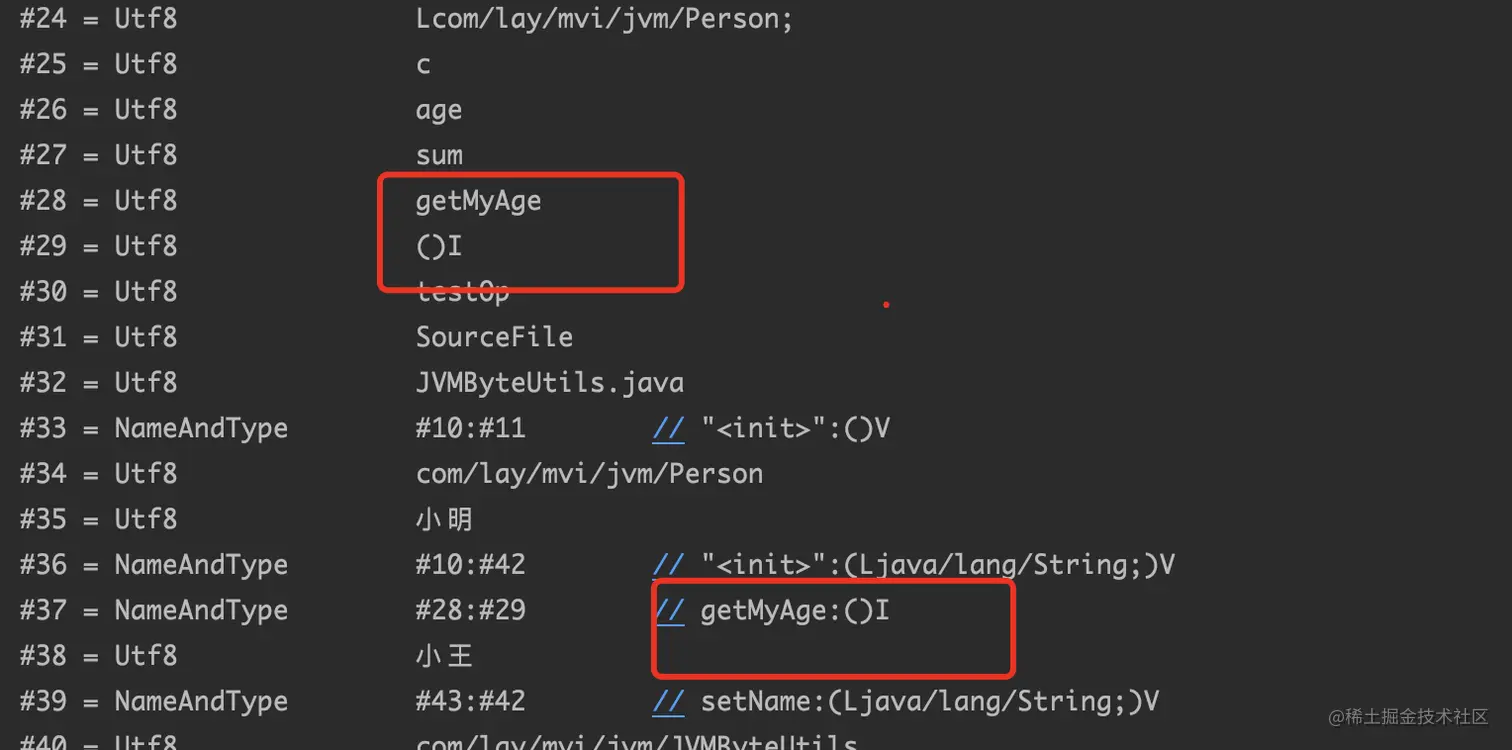Click the #10:#42 reference value
This screenshot has height=750, width=1512.
point(470,565)
